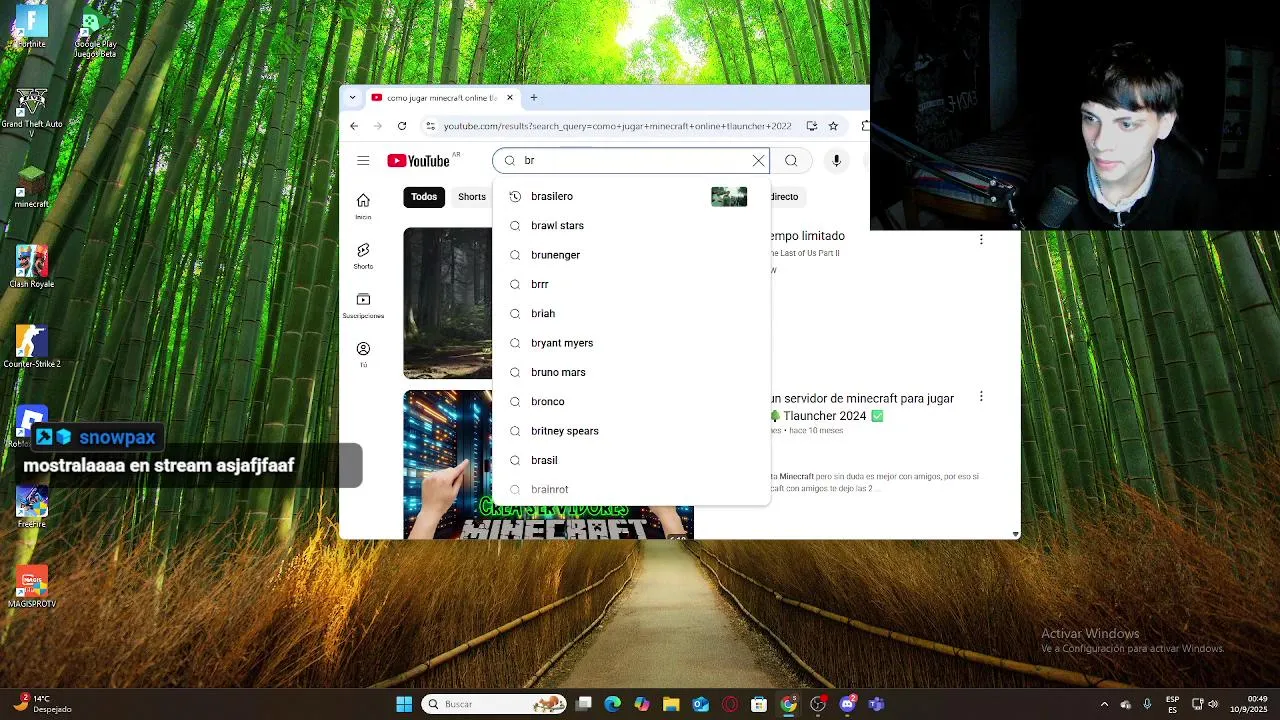Start voice search with the microphone
Image resolution: width=1280 pixels, height=720 pixels.
(x=836, y=161)
